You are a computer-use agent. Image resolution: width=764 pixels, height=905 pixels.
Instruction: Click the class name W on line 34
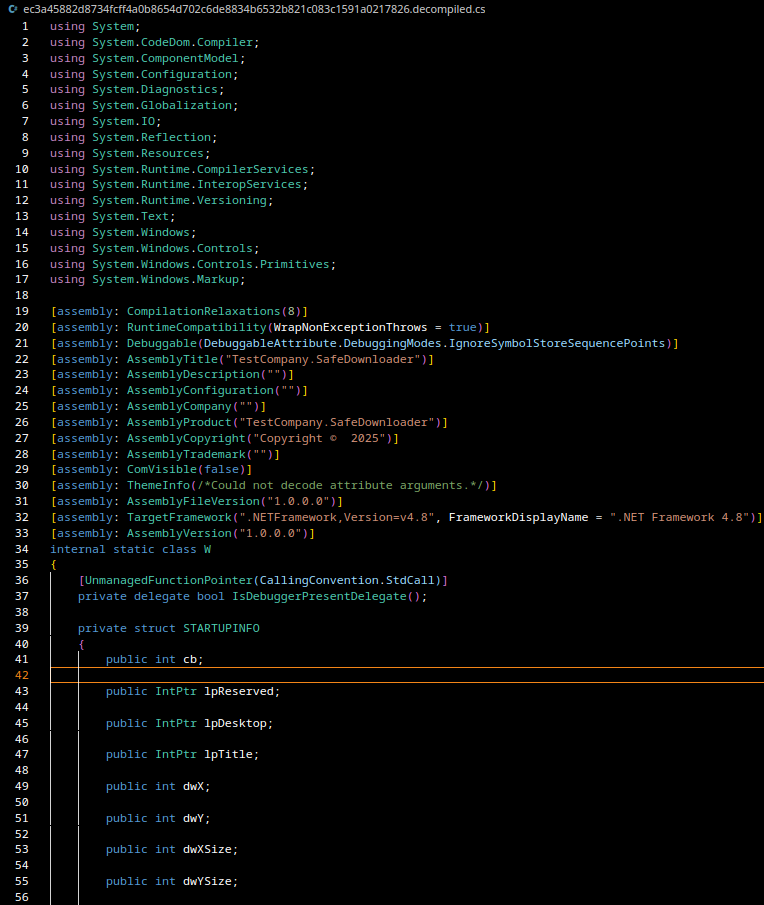point(207,549)
